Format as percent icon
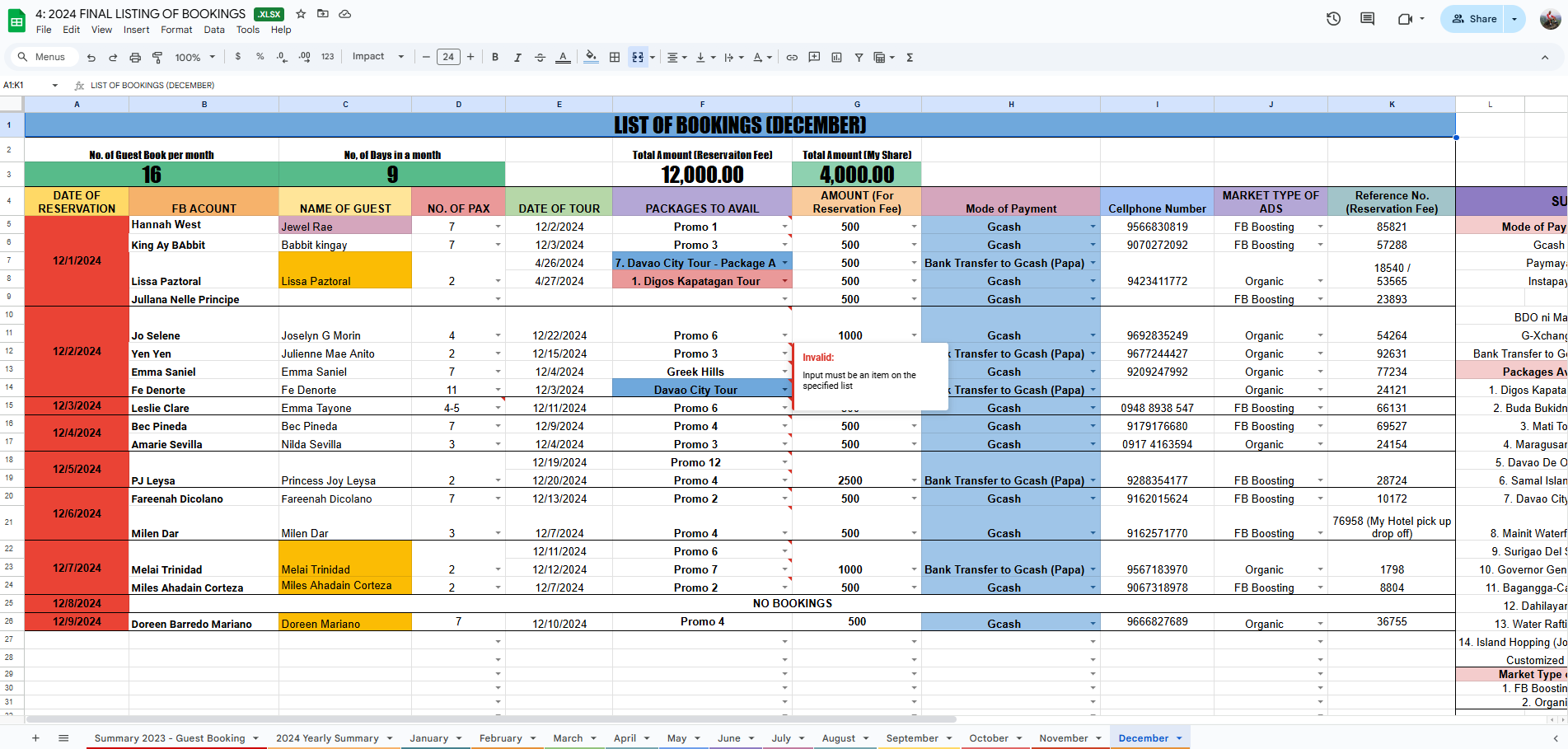 point(260,57)
